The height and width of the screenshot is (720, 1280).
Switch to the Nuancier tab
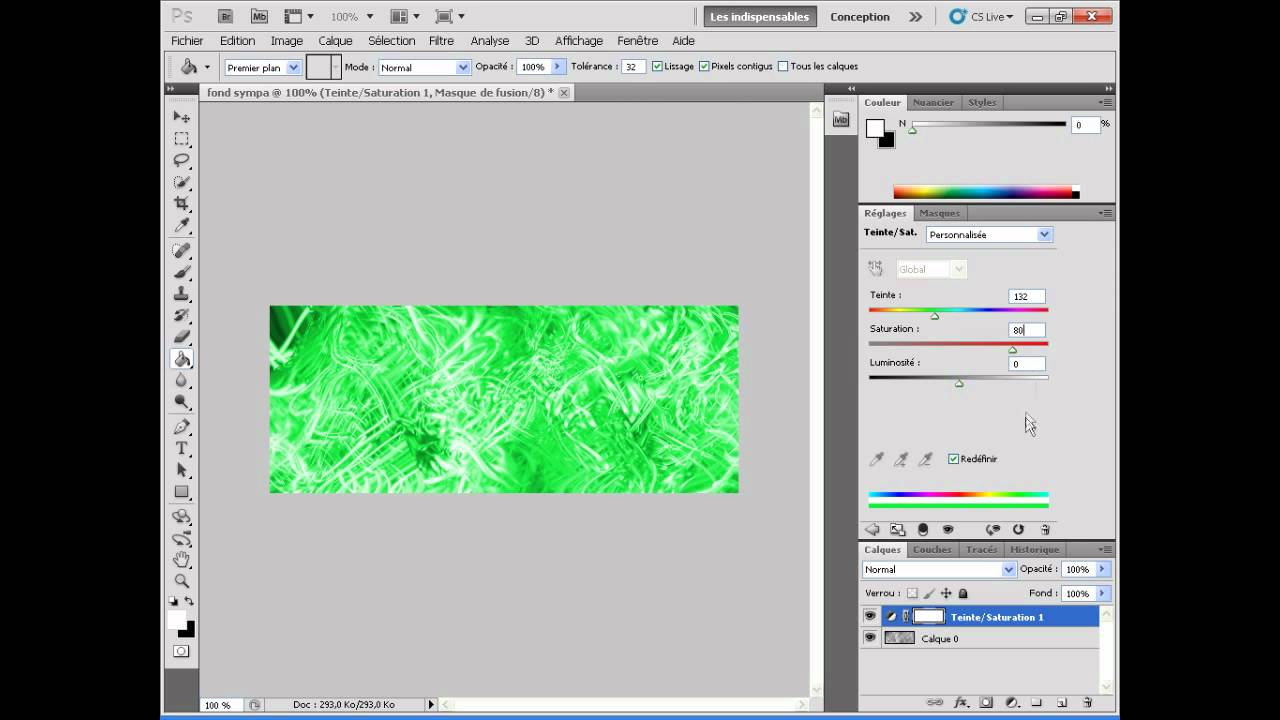point(933,103)
